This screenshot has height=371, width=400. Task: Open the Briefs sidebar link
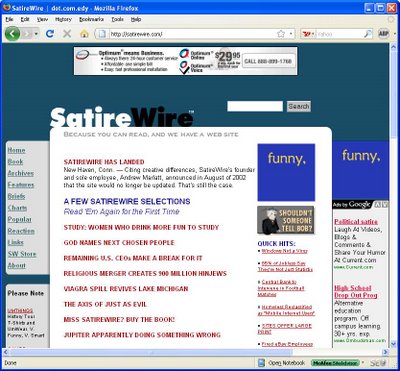click(x=16, y=196)
